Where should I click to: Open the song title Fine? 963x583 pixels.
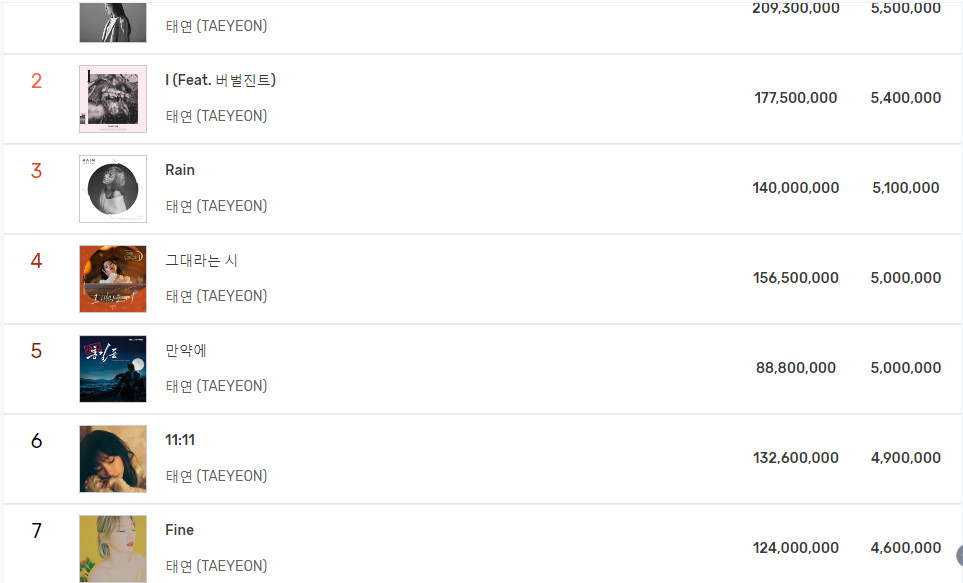pyautogui.click(x=179, y=530)
